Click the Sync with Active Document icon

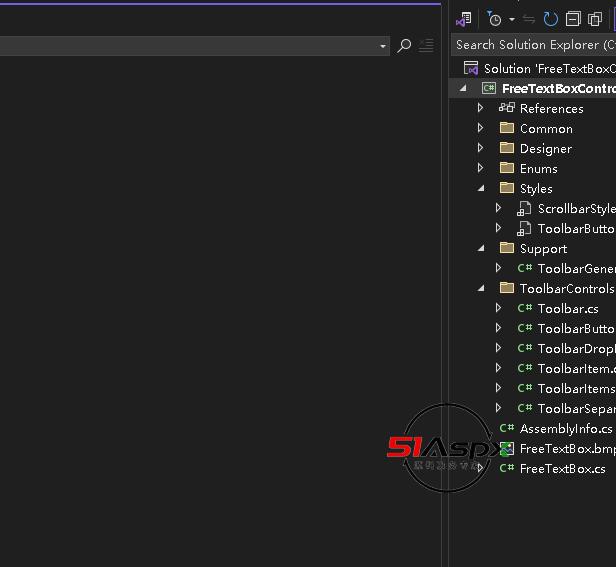[x=530, y=19]
